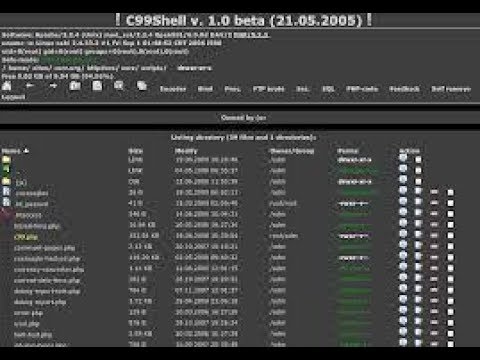Open the Feedback page
Viewport: 480px width, 360px height.
[x=404, y=89]
